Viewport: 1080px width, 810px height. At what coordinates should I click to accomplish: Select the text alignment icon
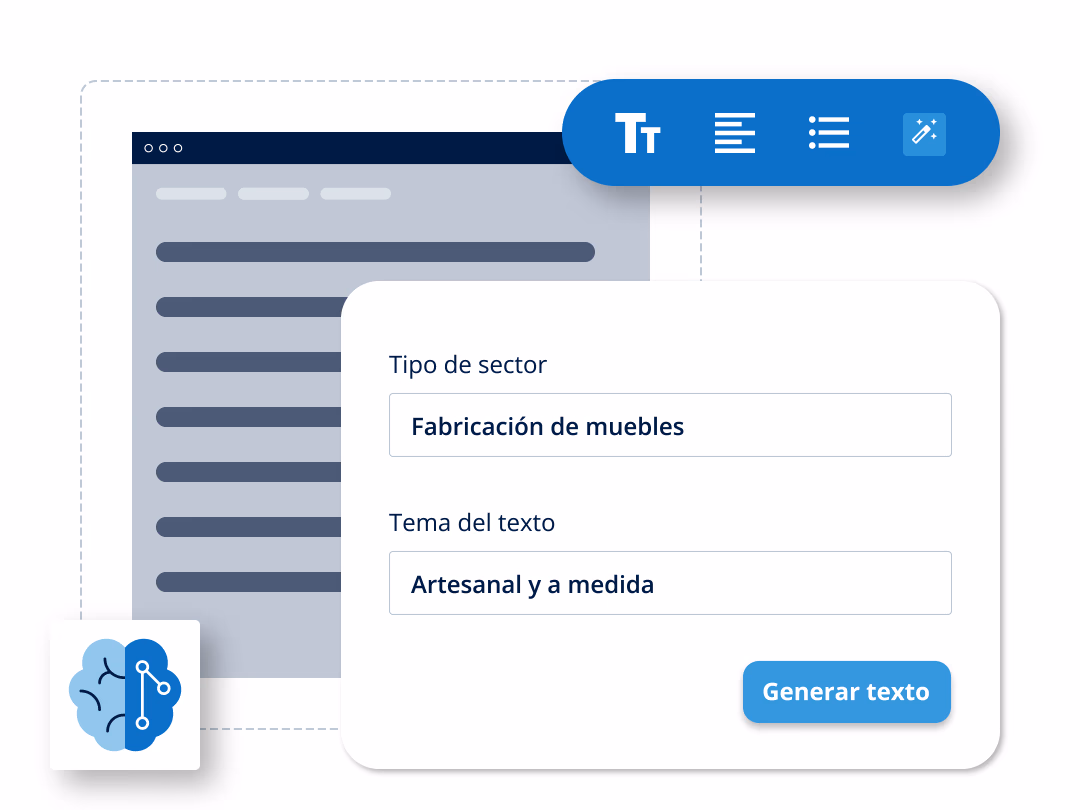734,133
